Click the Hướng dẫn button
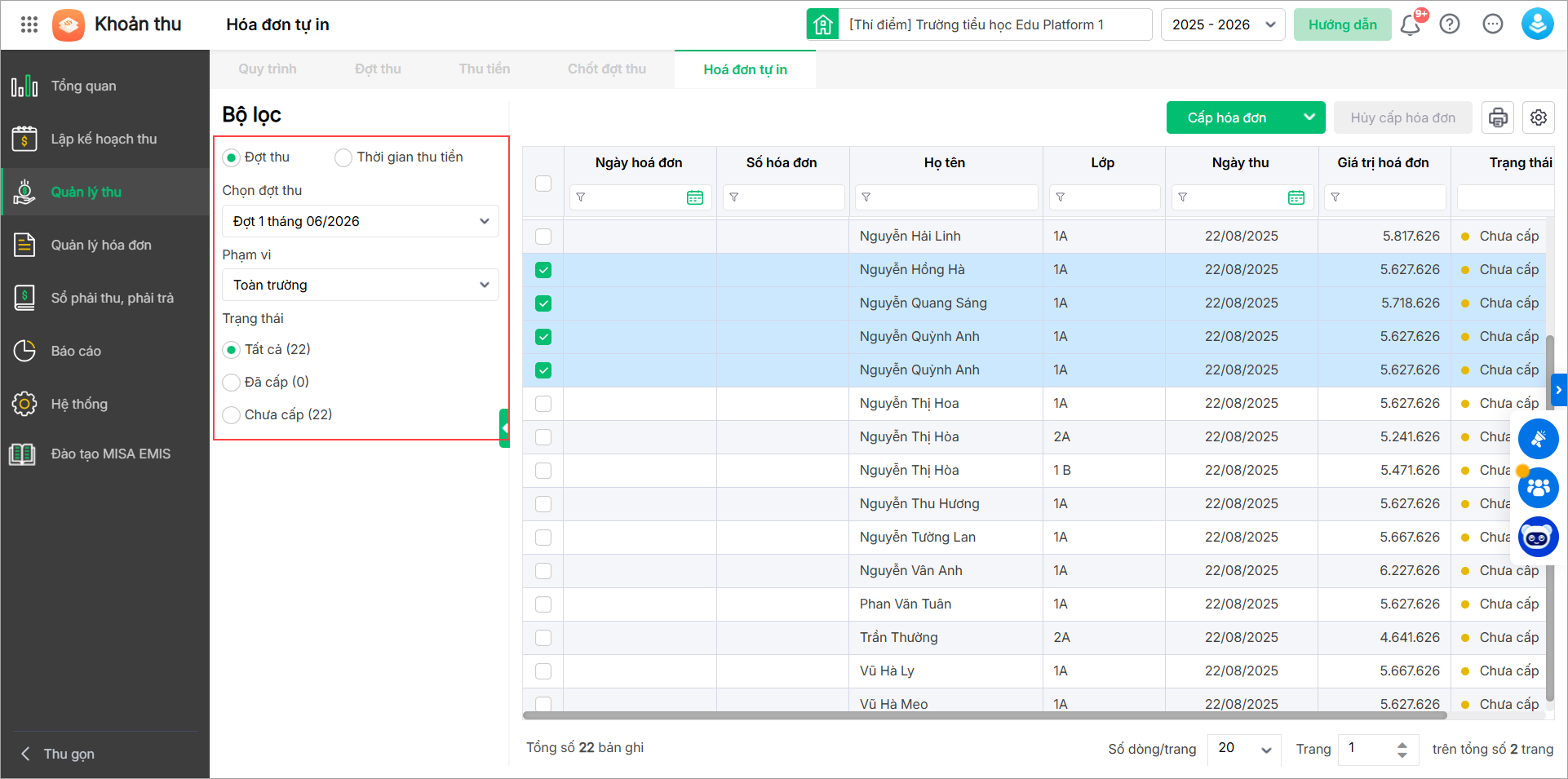 pos(1342,24)
